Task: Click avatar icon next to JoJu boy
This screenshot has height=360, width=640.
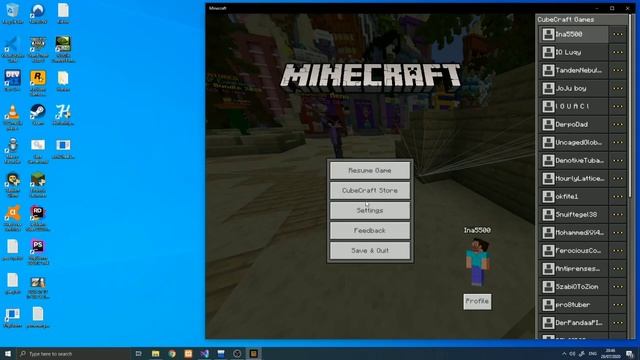Action: (x=548, y=88)
